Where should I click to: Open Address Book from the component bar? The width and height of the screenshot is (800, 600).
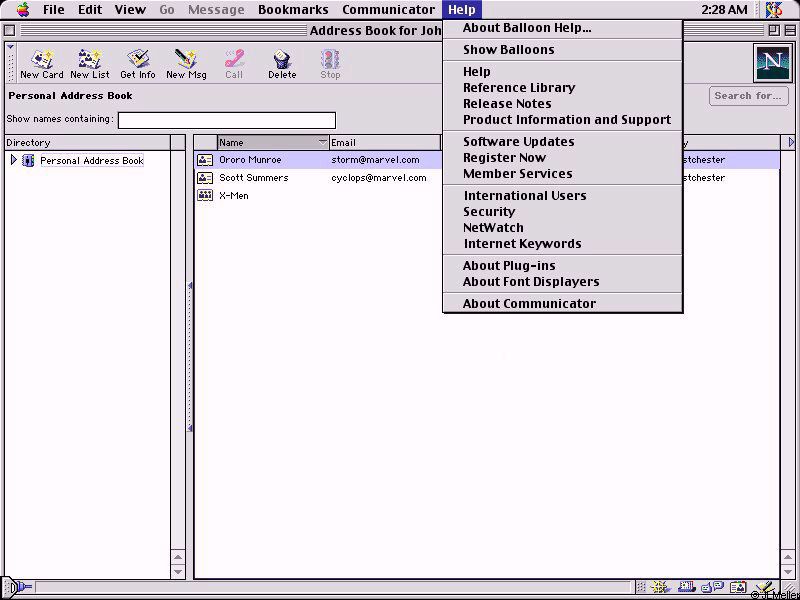(738, 587)
